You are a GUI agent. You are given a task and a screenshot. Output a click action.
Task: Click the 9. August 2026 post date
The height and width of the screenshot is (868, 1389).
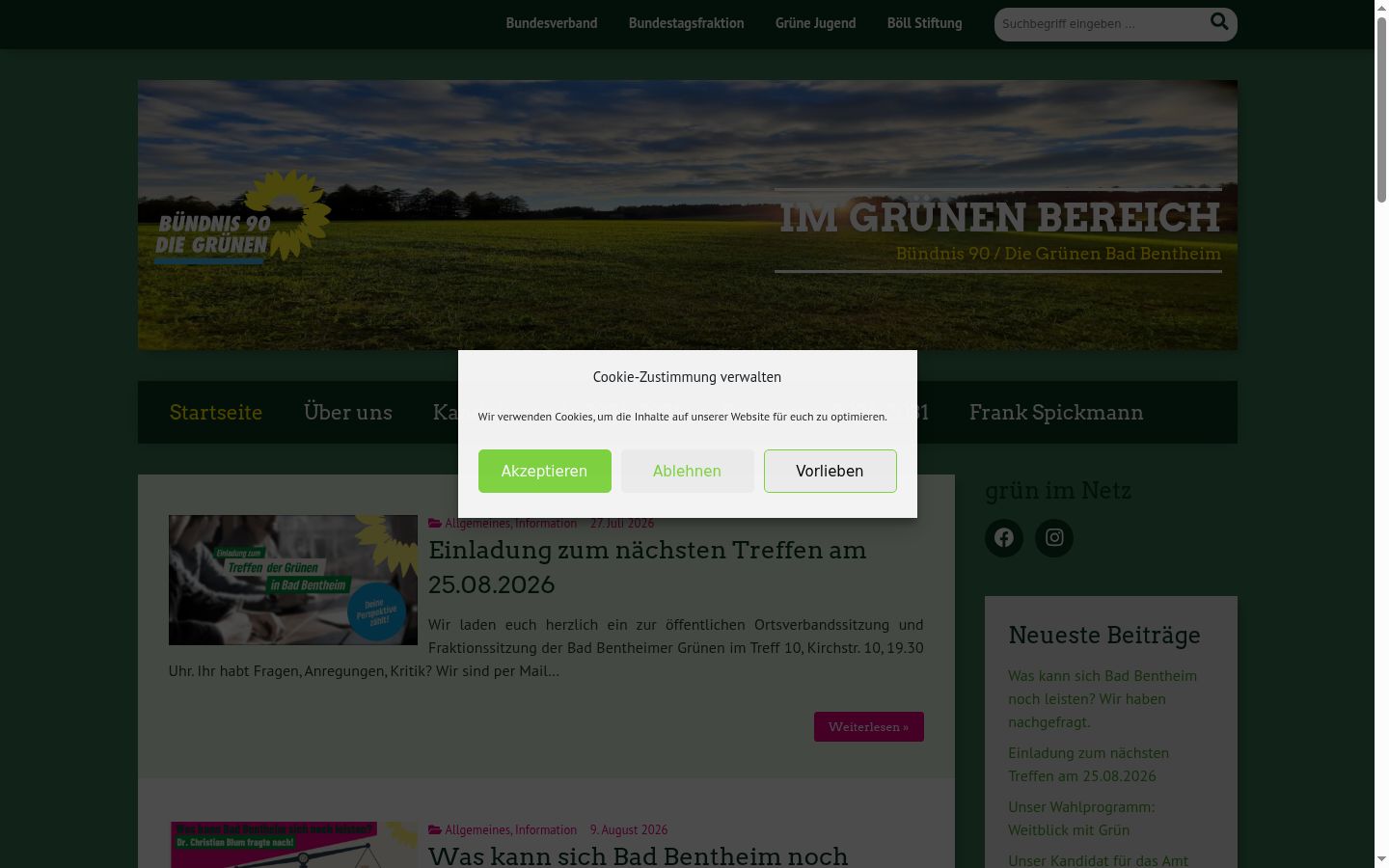pos(629,829)
